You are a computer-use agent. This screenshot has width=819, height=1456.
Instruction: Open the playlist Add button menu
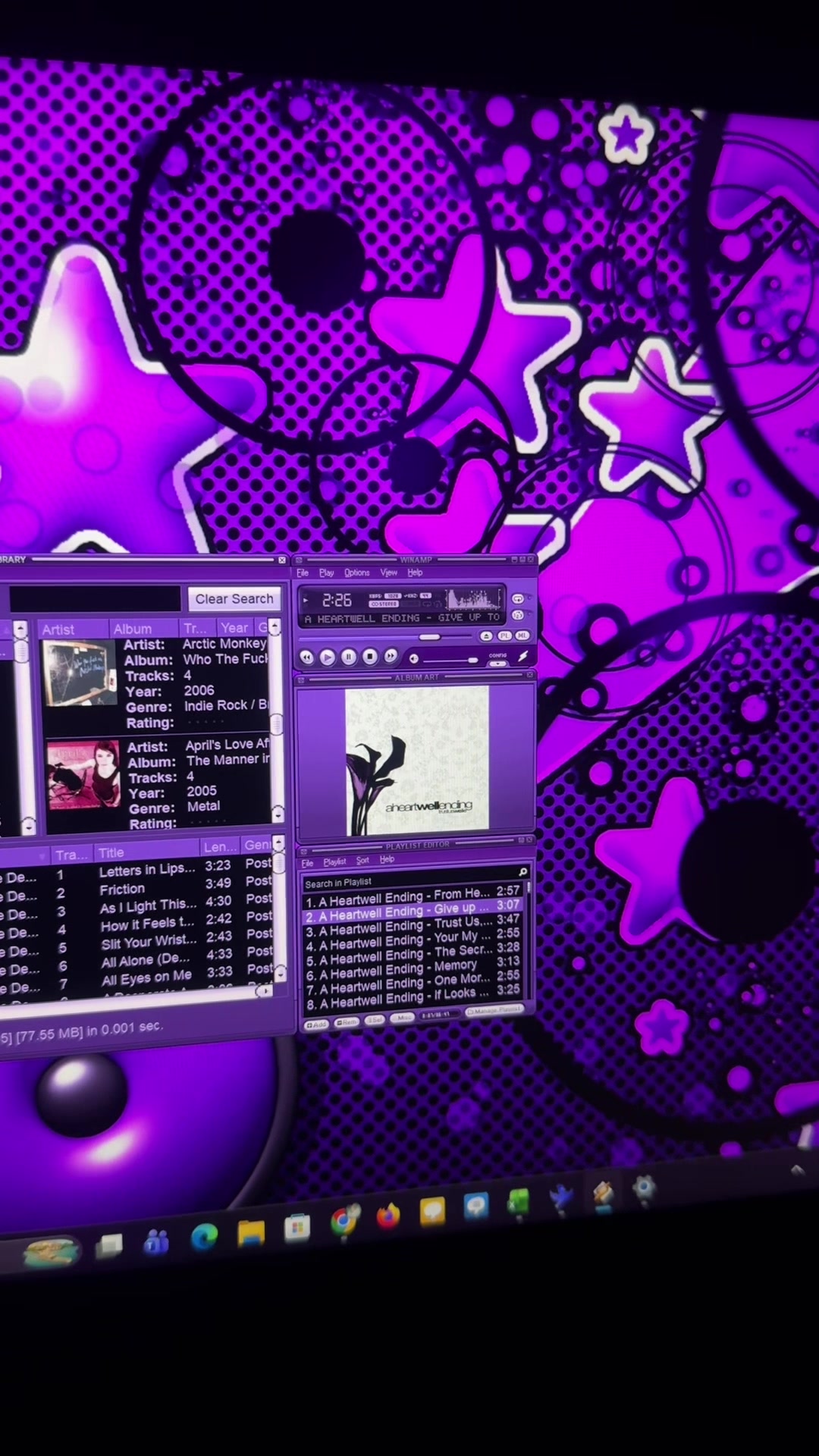[316, 1025]
